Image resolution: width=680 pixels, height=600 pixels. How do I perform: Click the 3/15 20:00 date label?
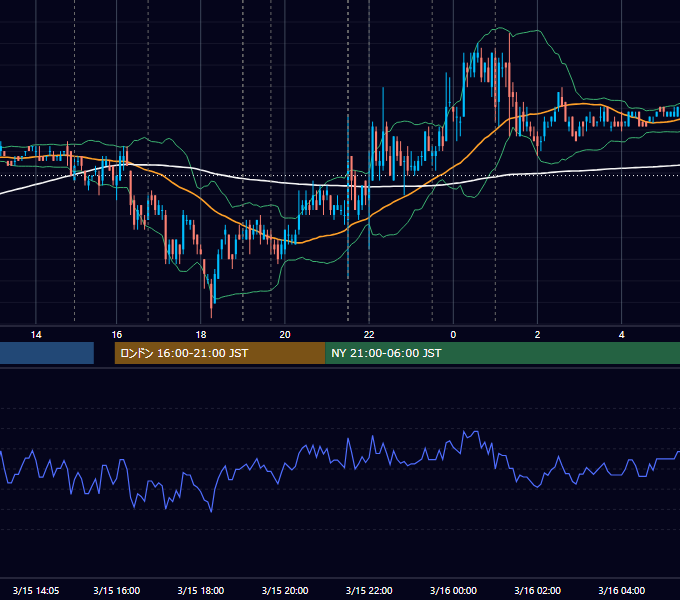(285, 590)
